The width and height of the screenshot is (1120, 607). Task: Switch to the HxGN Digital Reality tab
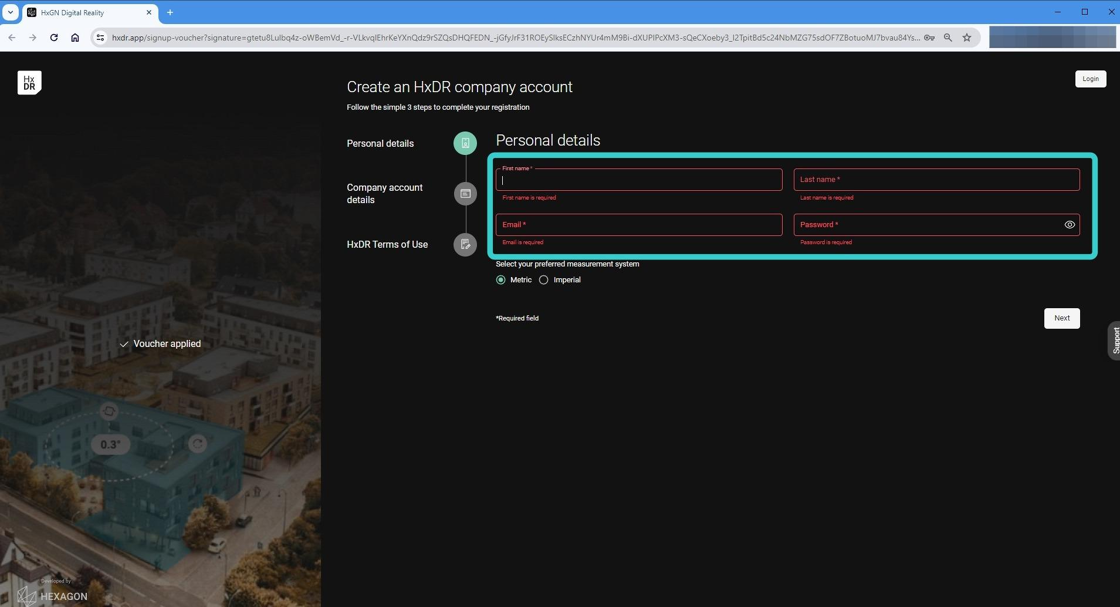click(x=89, y=12)
